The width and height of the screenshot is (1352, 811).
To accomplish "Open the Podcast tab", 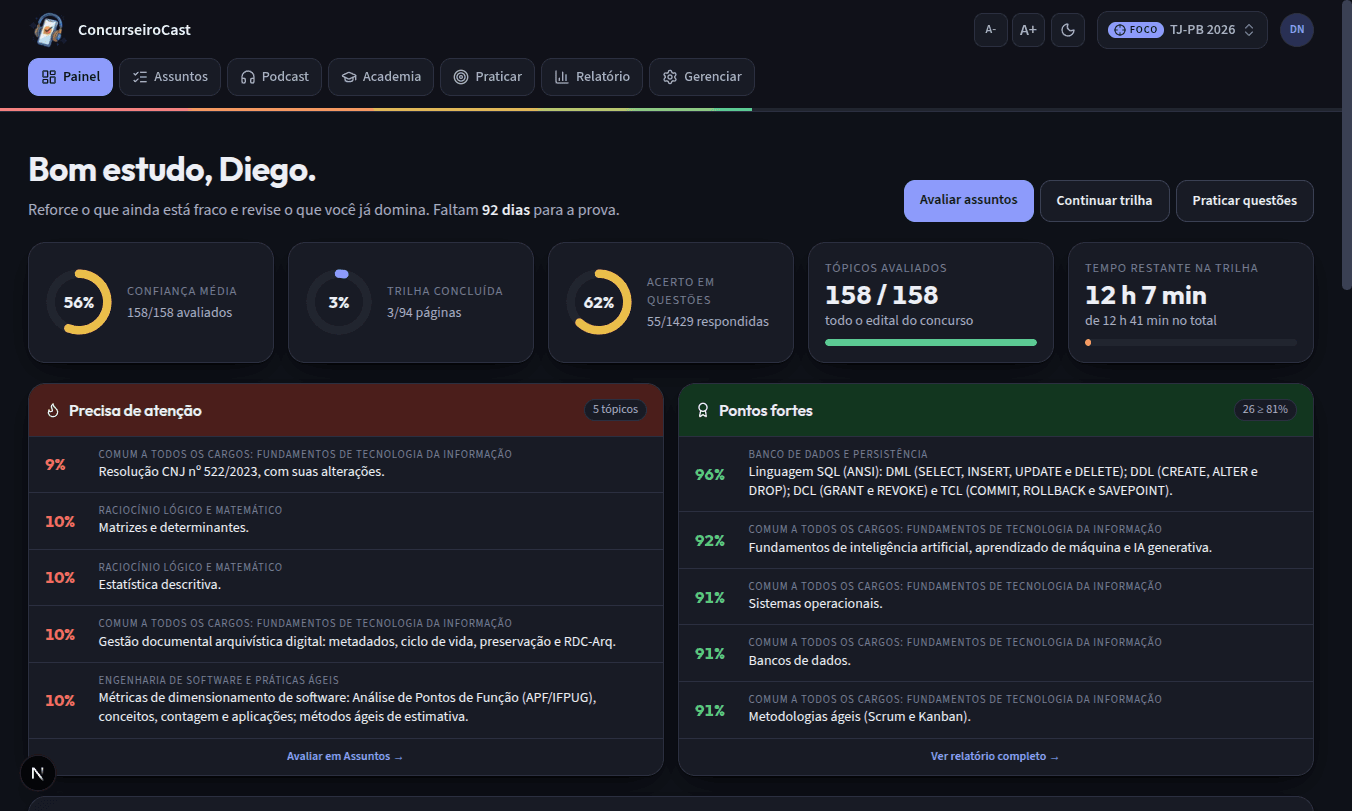I will point(275,77).
